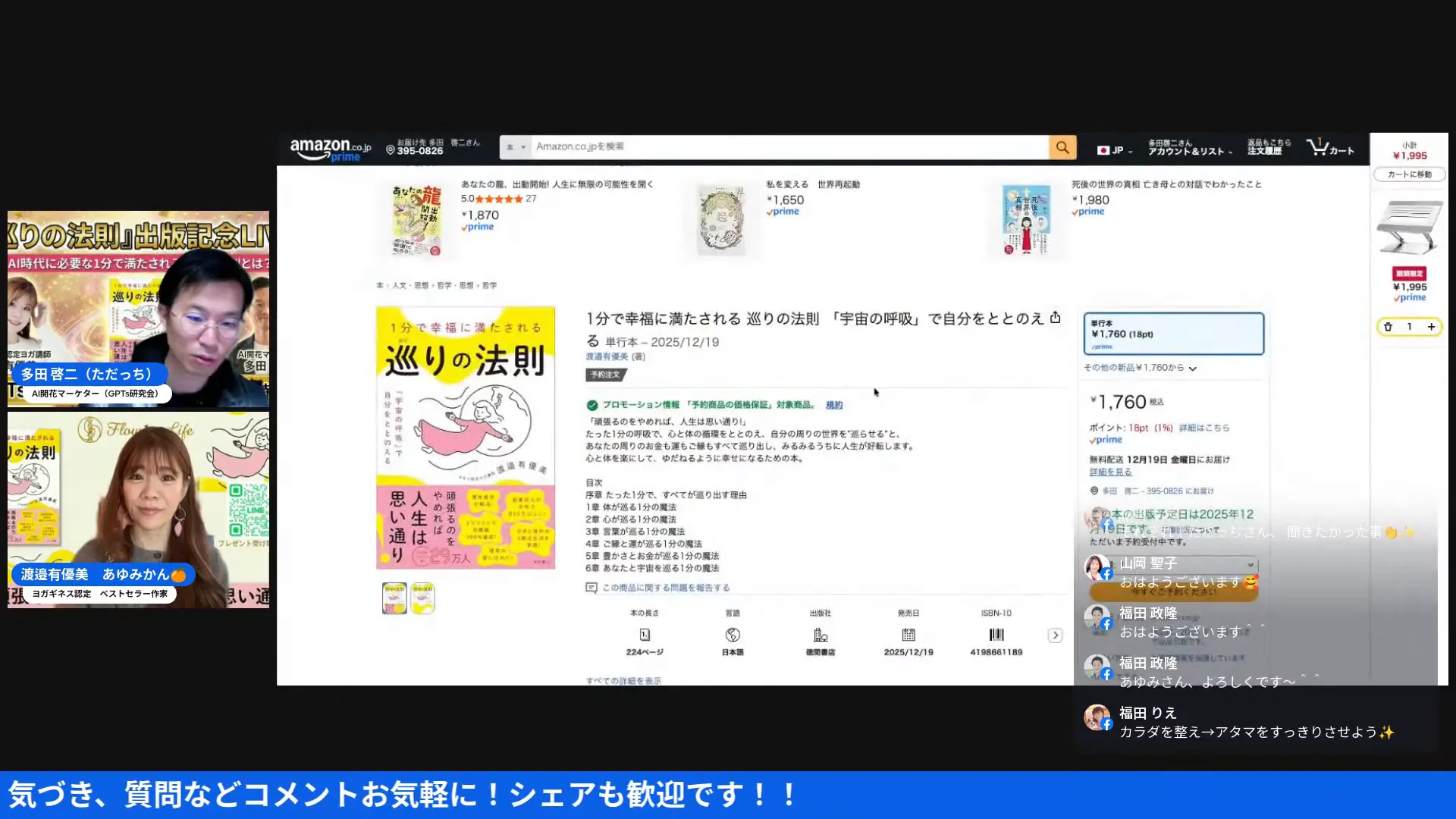Click the share icon beside the book title

pos(1055,318)
